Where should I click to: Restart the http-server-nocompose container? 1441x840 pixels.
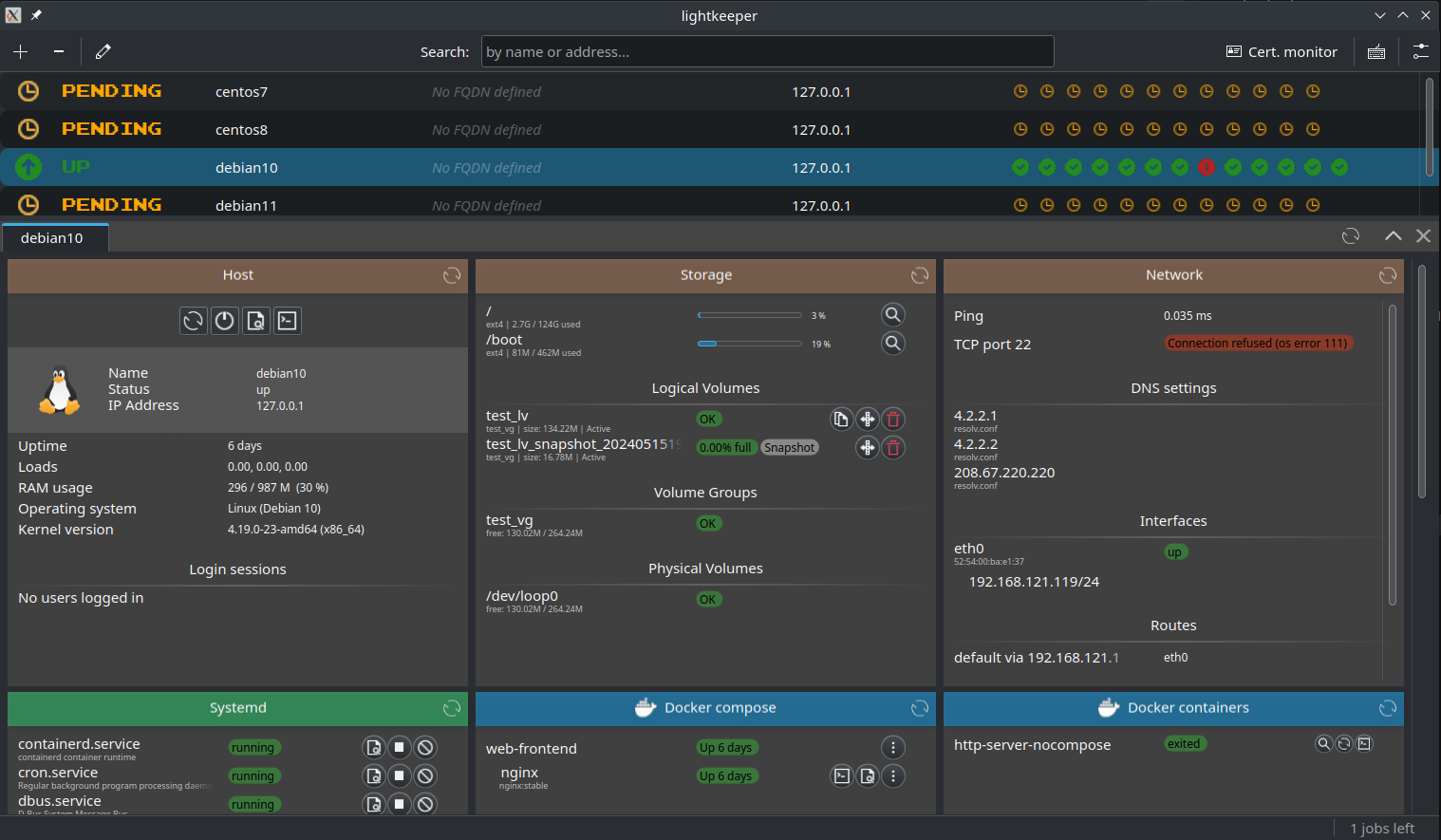1344,743
